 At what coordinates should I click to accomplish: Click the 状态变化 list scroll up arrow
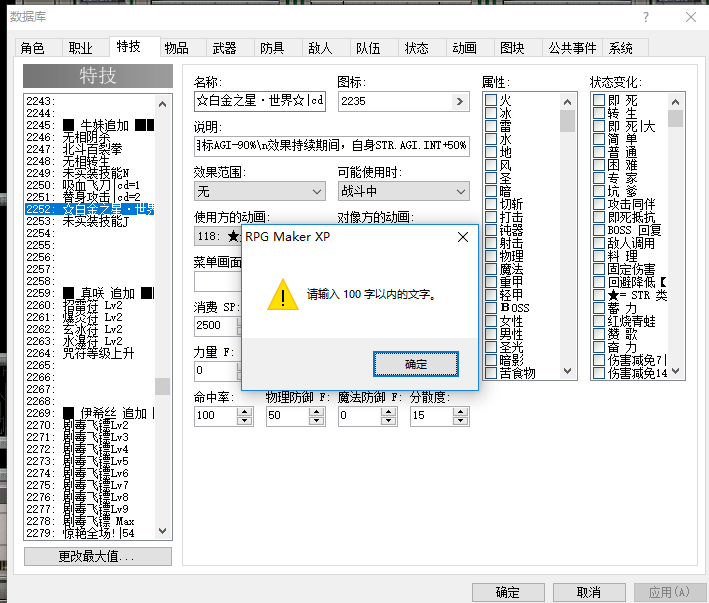[676, 102]
